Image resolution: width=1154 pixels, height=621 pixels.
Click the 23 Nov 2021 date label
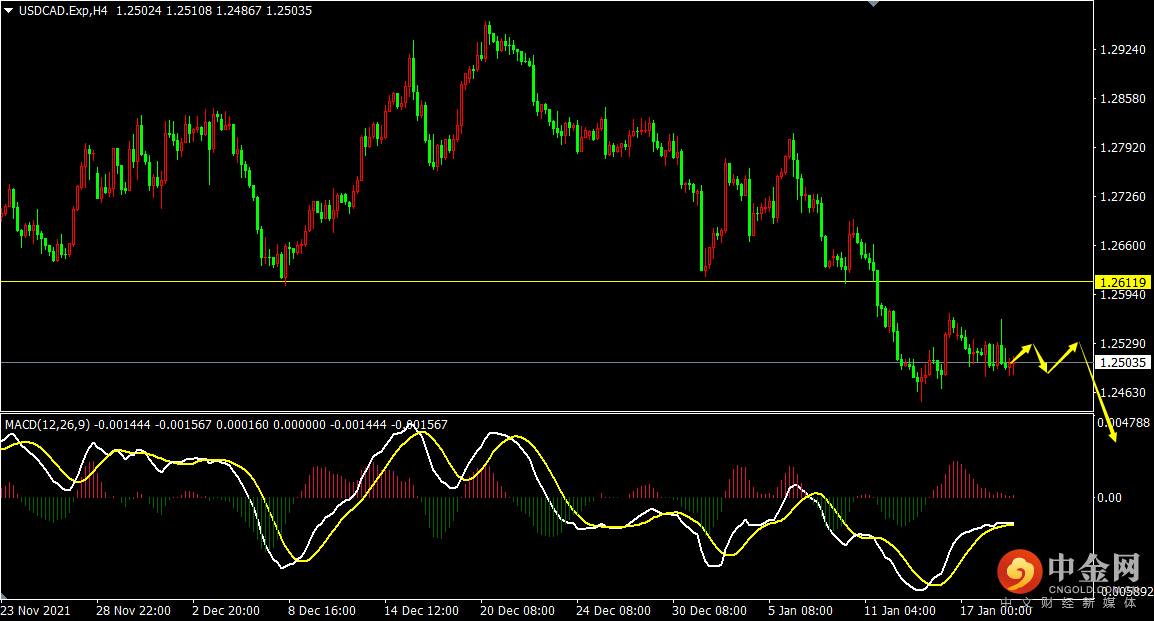click(36, 610)
